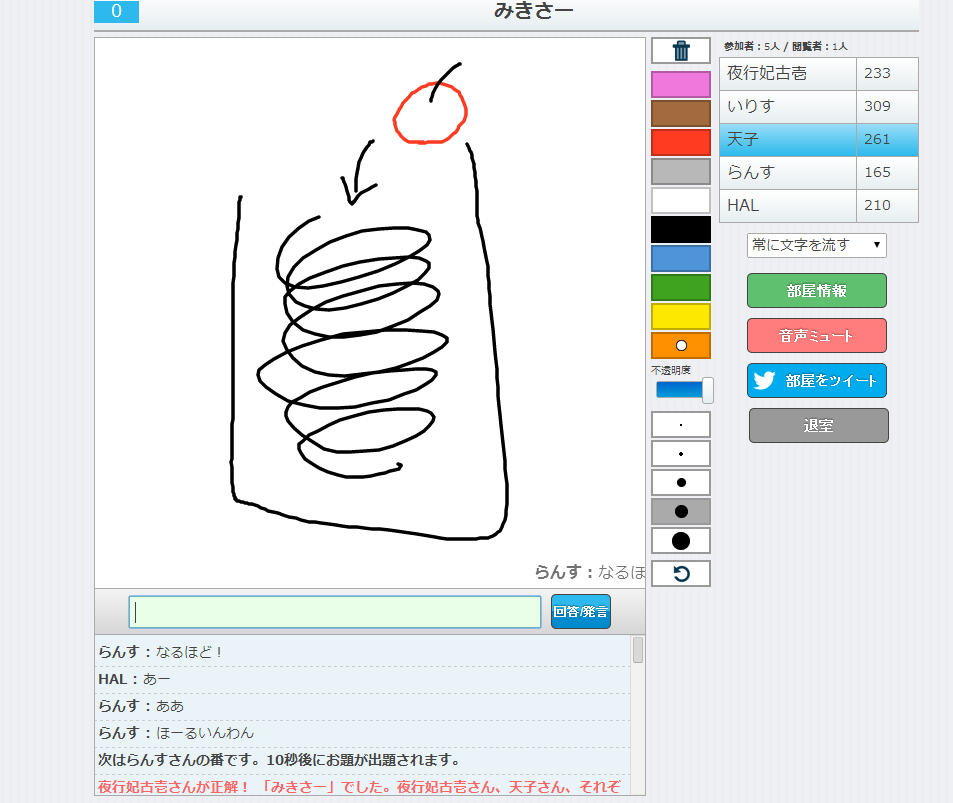Select the orange color with circle marker
The width and height of the screenshot is (953, 803).
point(681,345)
